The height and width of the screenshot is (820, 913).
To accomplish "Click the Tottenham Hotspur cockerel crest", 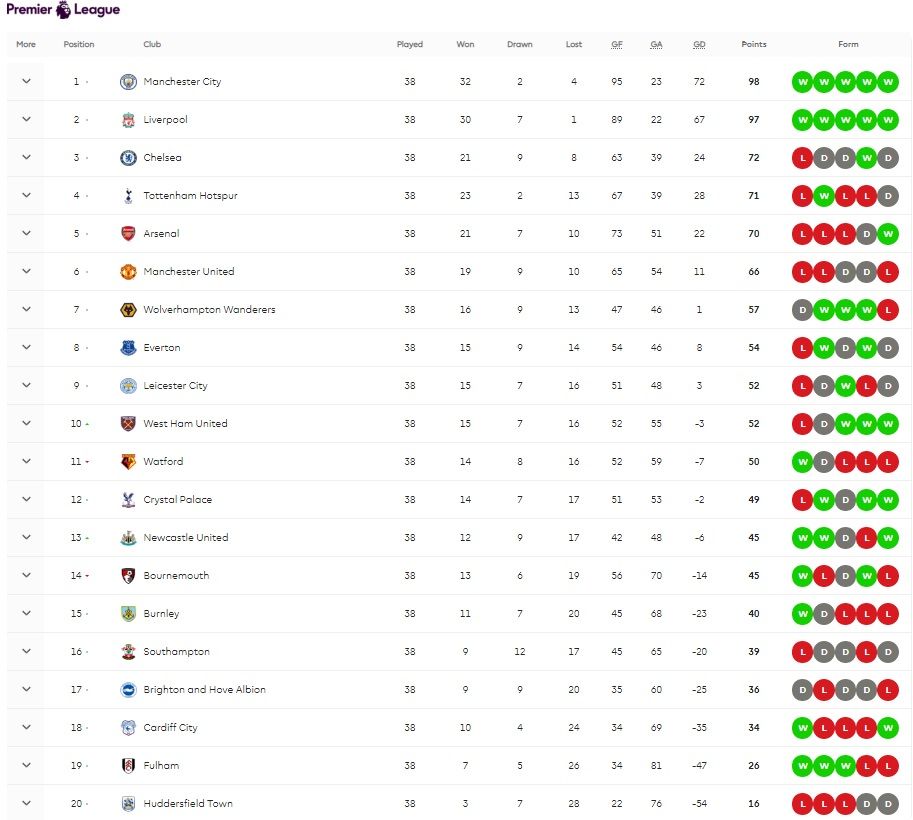I will (128, 196).
